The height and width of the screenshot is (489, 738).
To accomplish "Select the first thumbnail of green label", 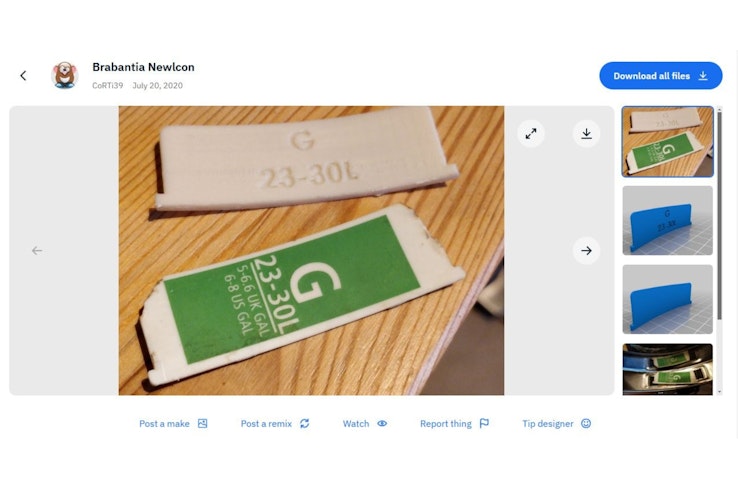I will coord(667,142).
